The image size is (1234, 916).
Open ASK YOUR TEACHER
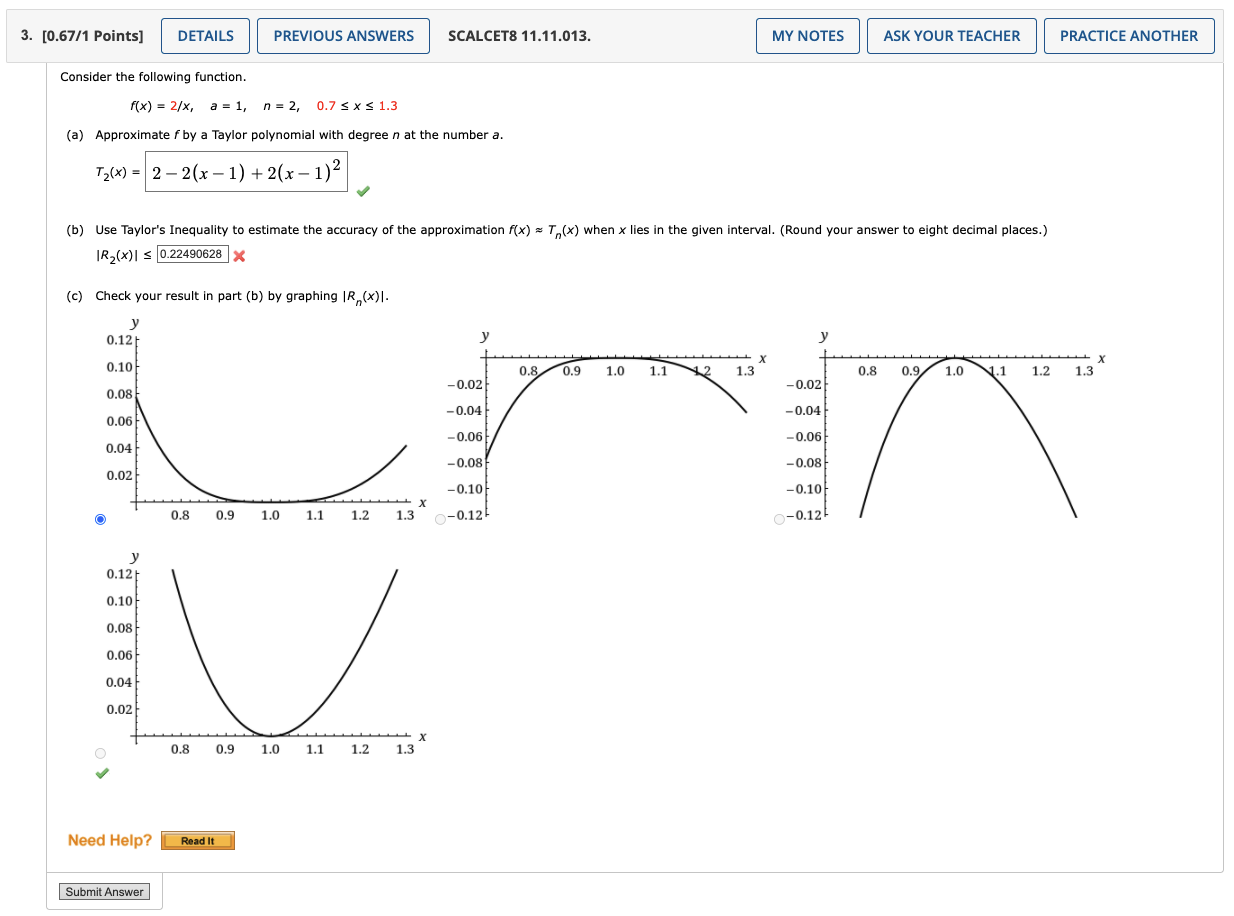(951, 35)
